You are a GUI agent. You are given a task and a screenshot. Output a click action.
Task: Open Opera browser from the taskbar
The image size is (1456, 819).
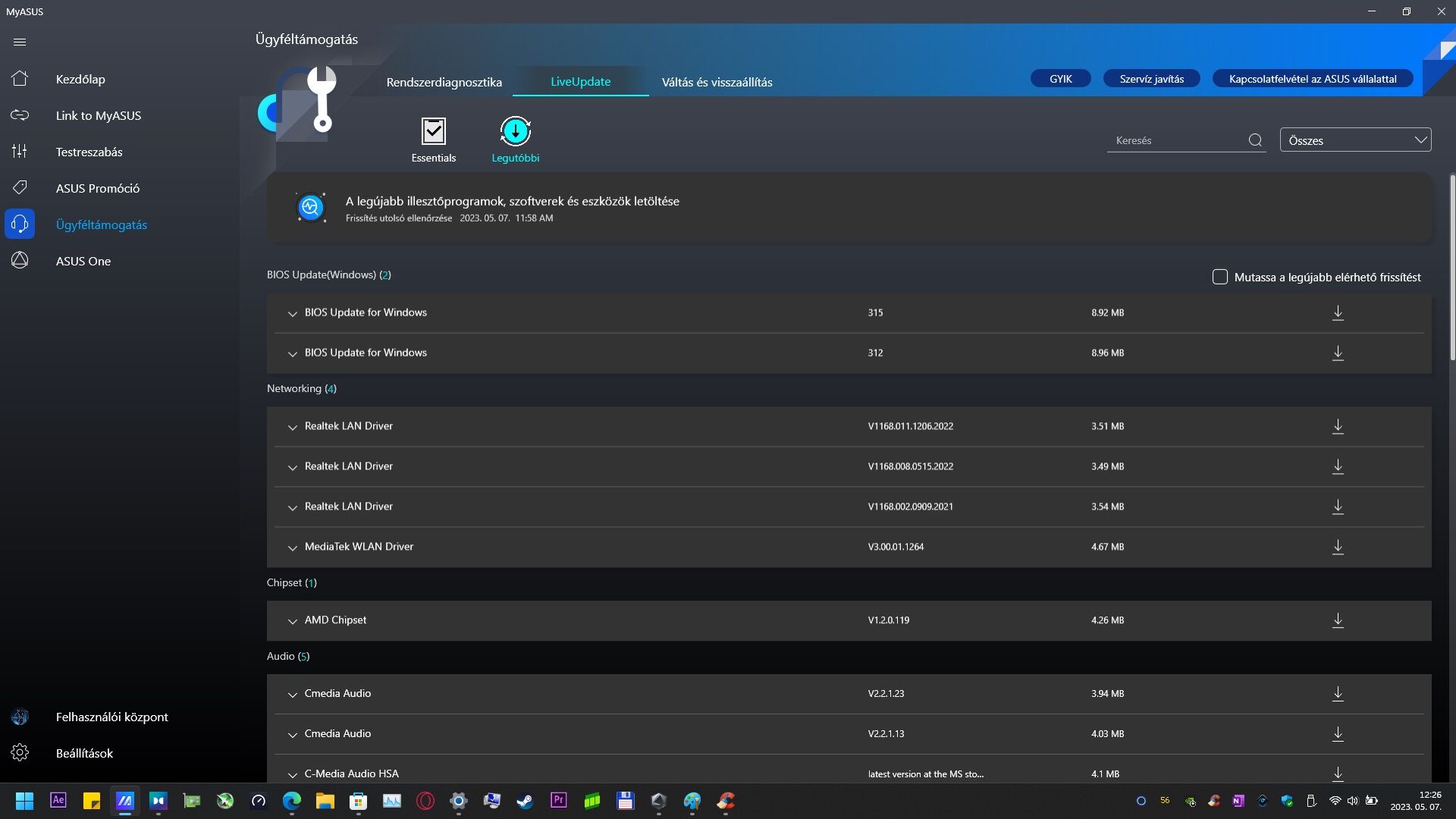425,801
